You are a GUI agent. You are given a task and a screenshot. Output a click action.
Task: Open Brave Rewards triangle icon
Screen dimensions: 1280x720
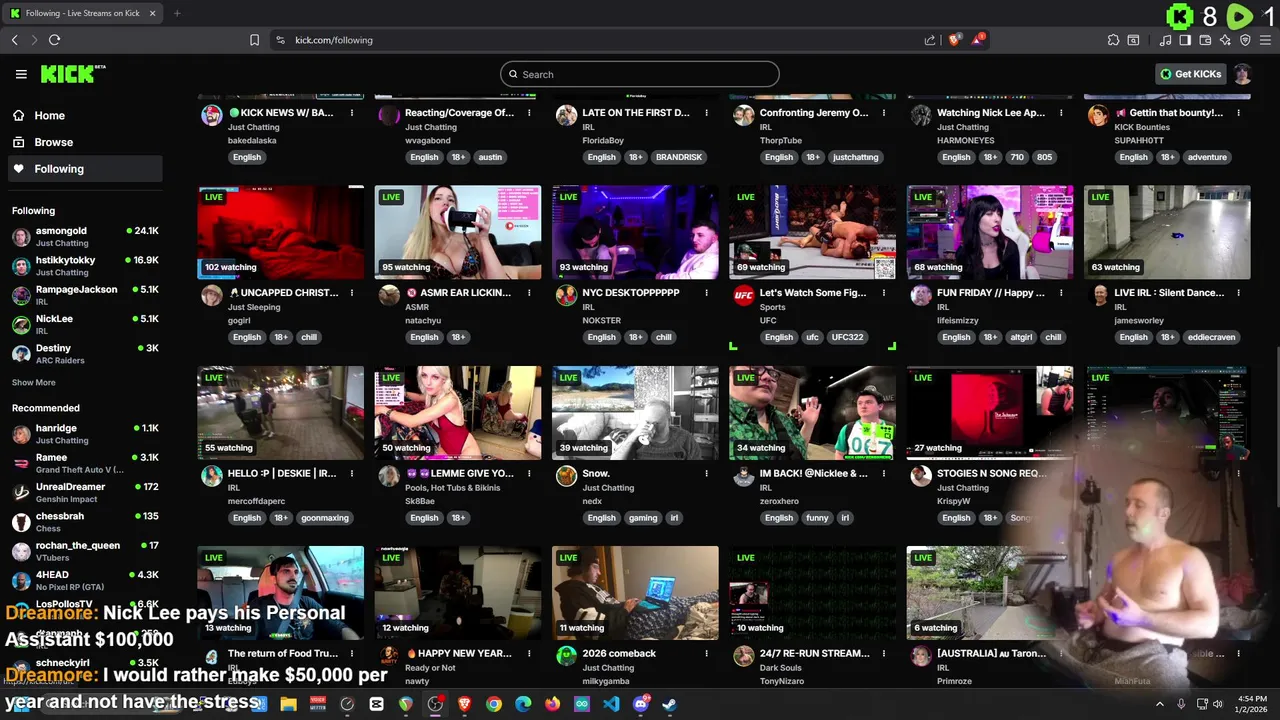978,40
